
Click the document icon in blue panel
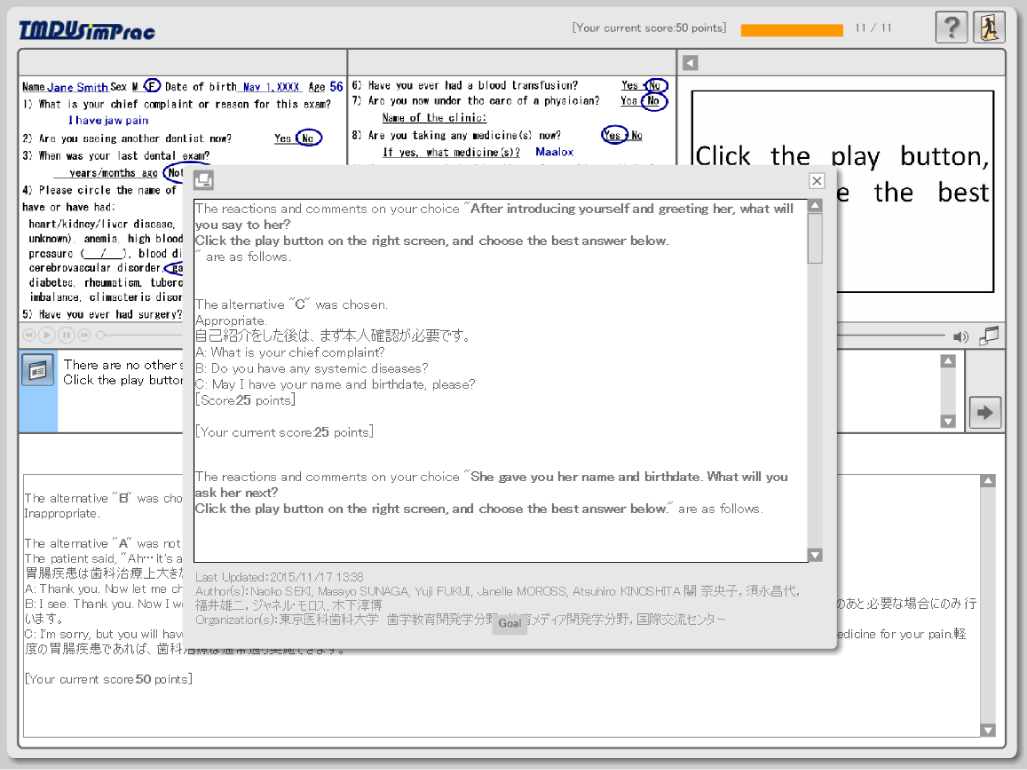pos(38,370)
